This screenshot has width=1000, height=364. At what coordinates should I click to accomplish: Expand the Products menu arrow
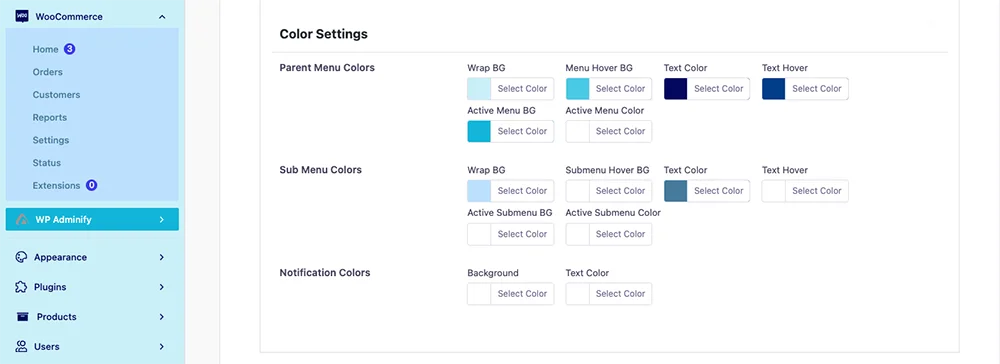click(162, 317)
